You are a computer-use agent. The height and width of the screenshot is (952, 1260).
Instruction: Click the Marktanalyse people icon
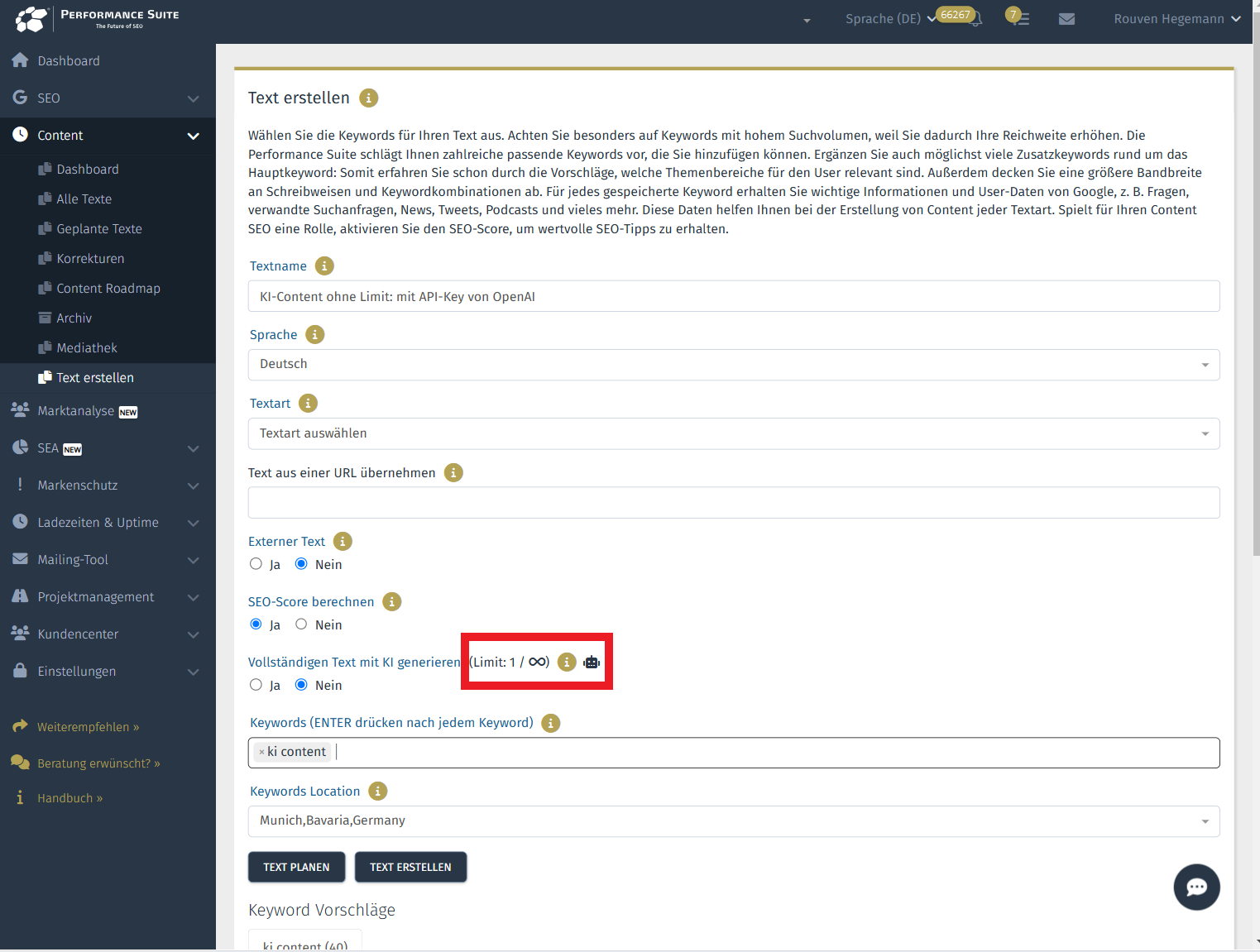[20, 409]
